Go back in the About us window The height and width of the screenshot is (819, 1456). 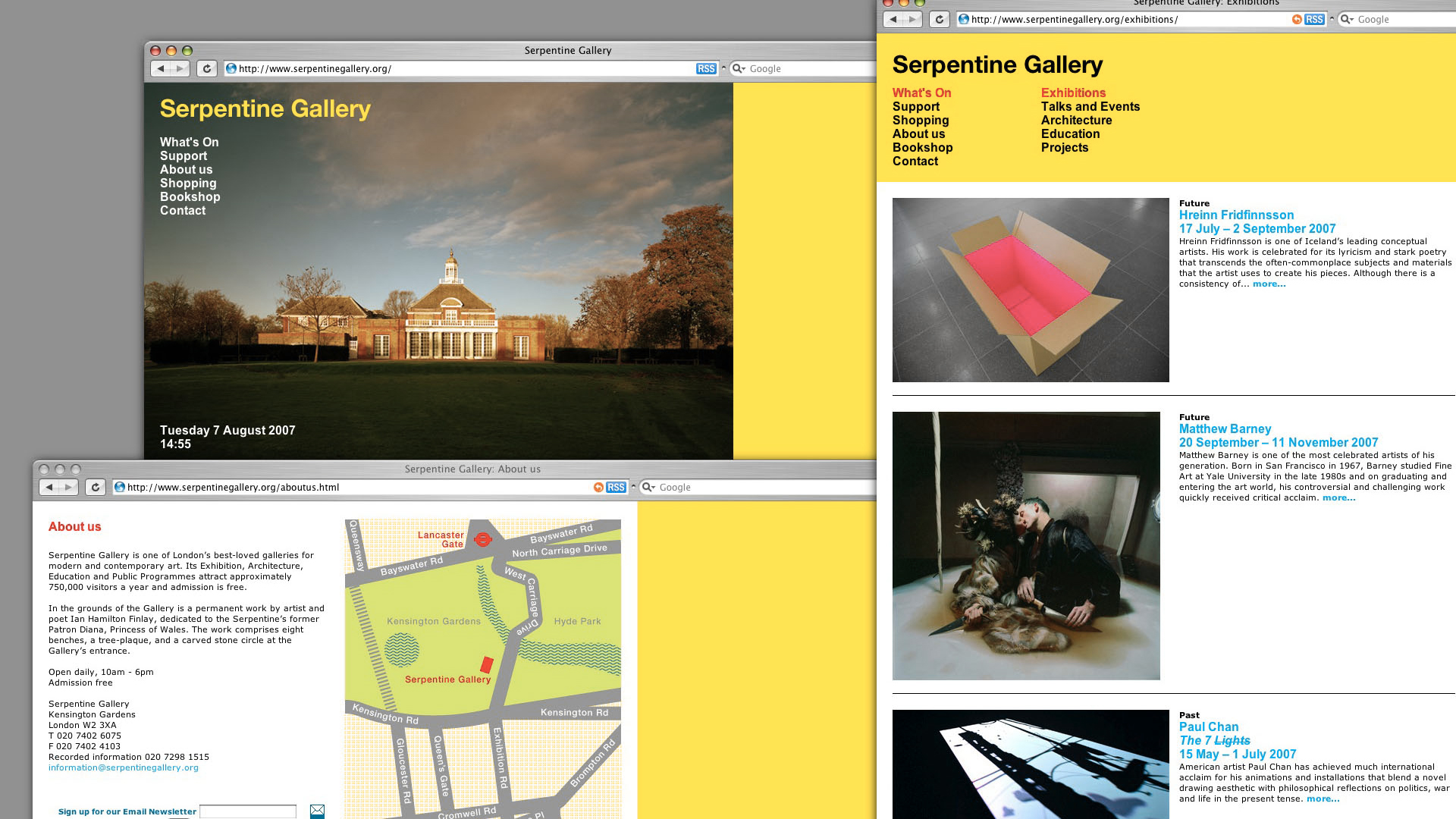(x=50, y=488)
